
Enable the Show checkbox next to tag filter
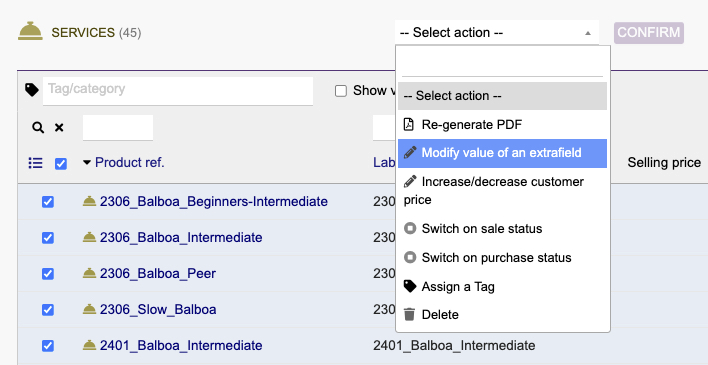pos(341,91)
